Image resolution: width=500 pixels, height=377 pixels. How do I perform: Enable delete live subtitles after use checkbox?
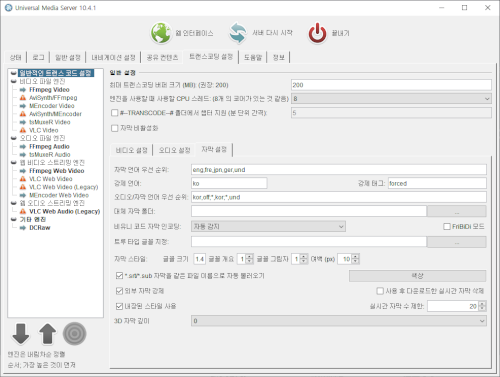[380, 291]
